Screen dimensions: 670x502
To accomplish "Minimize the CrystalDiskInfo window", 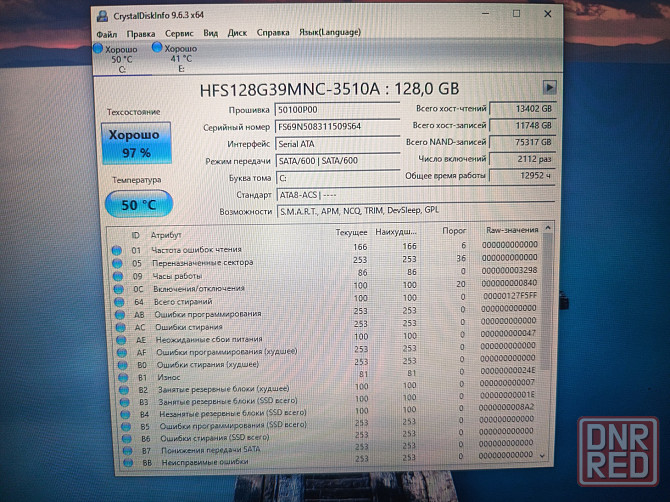I will [486, 14].
